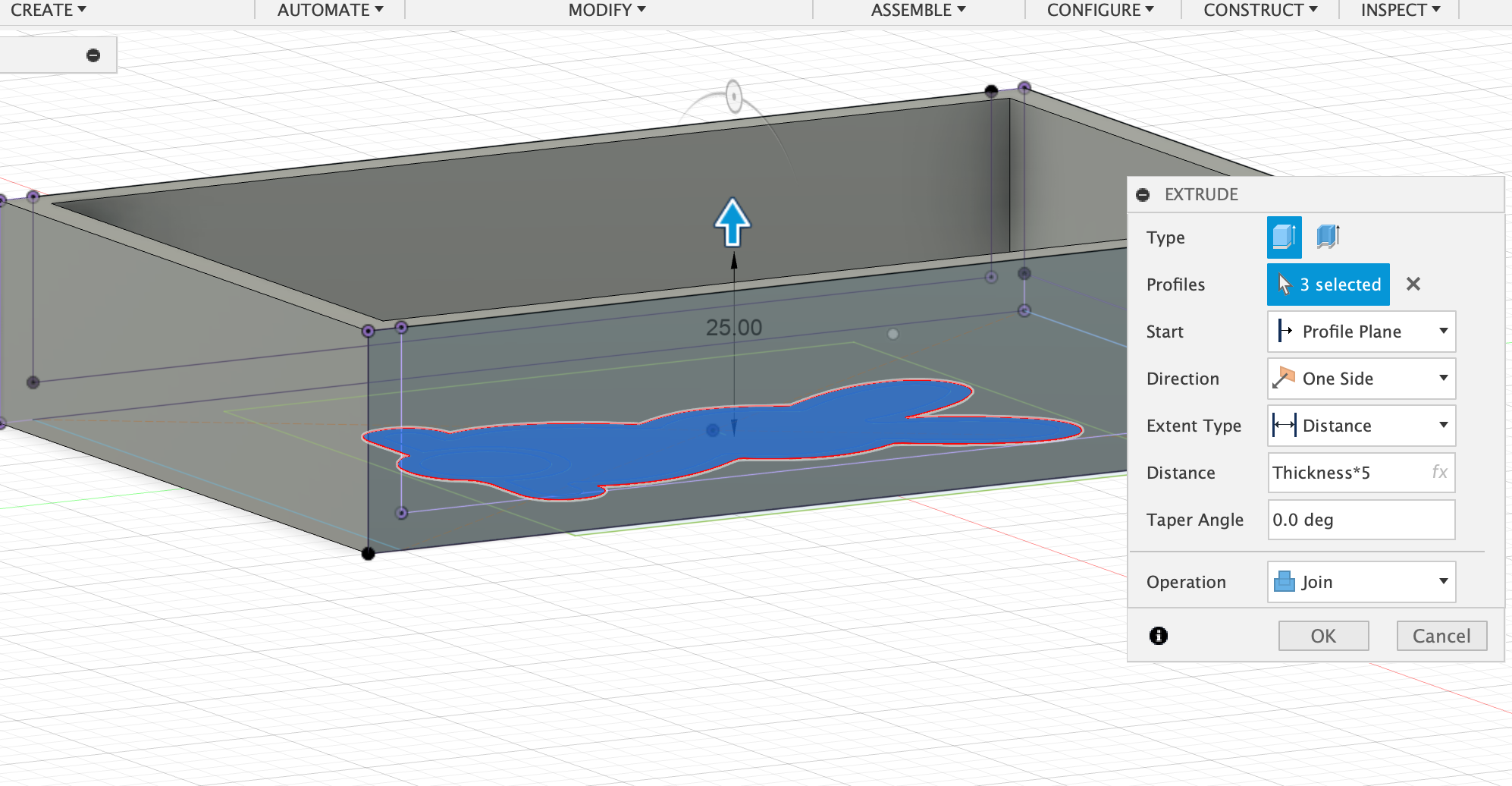
Task: Open the Start dropdown showing Profile Plane
Action: coord(1361,332)
